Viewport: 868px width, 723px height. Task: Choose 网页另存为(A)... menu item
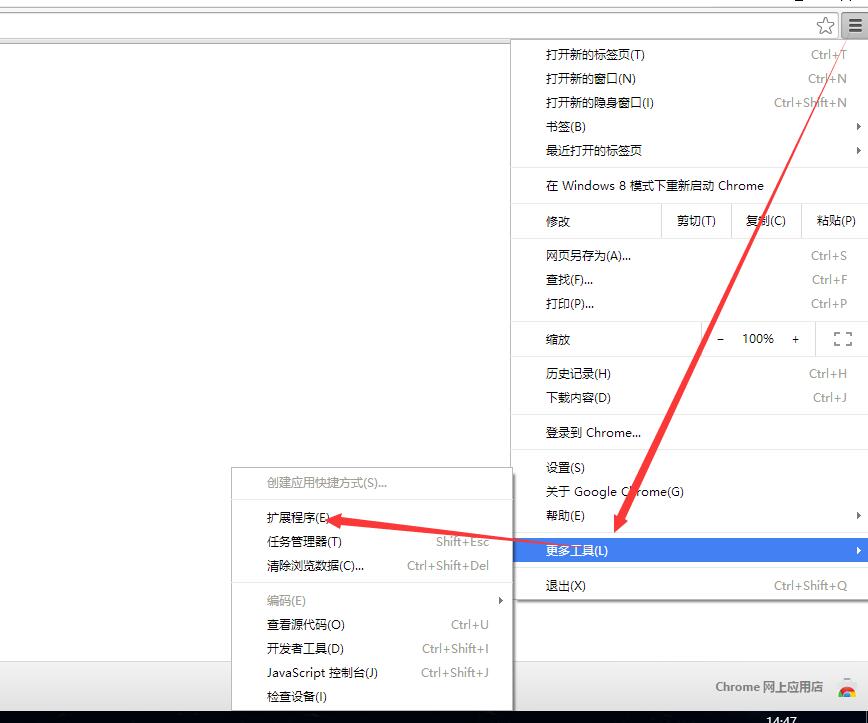click(689, 256)
